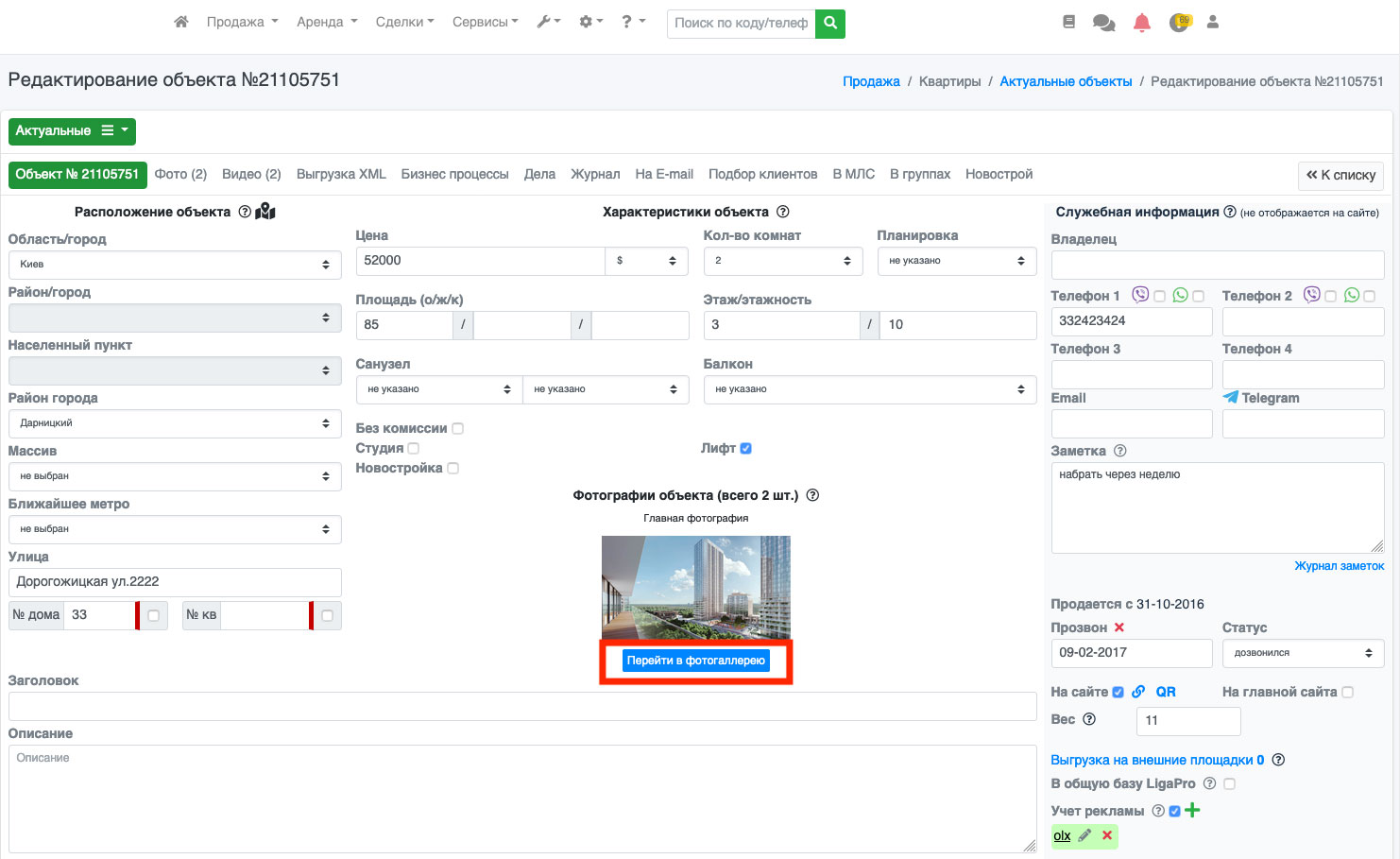Open the map icon beside Расположение объекта
The width and height of the screenshot is (1400, 859).
pyautogui.click(x=265, y=212)
